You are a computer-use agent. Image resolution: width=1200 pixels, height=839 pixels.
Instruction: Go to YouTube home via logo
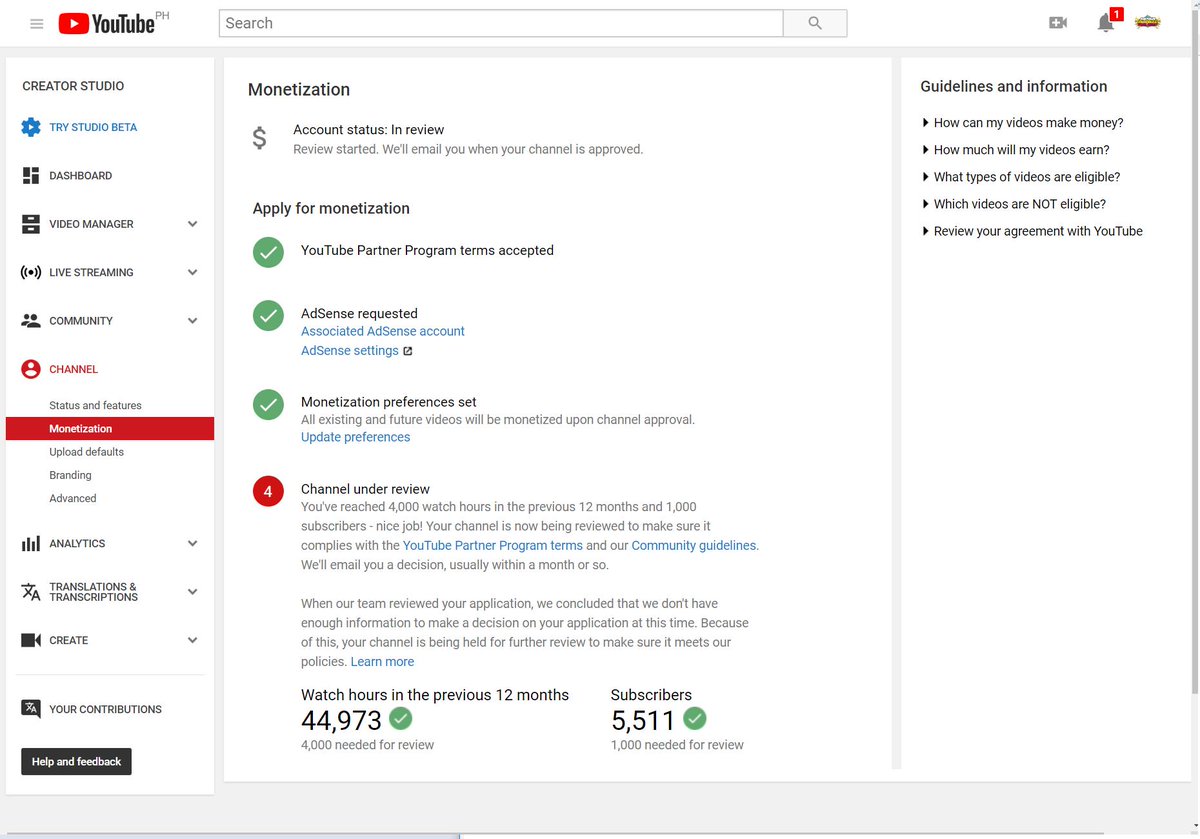point(107,24)
